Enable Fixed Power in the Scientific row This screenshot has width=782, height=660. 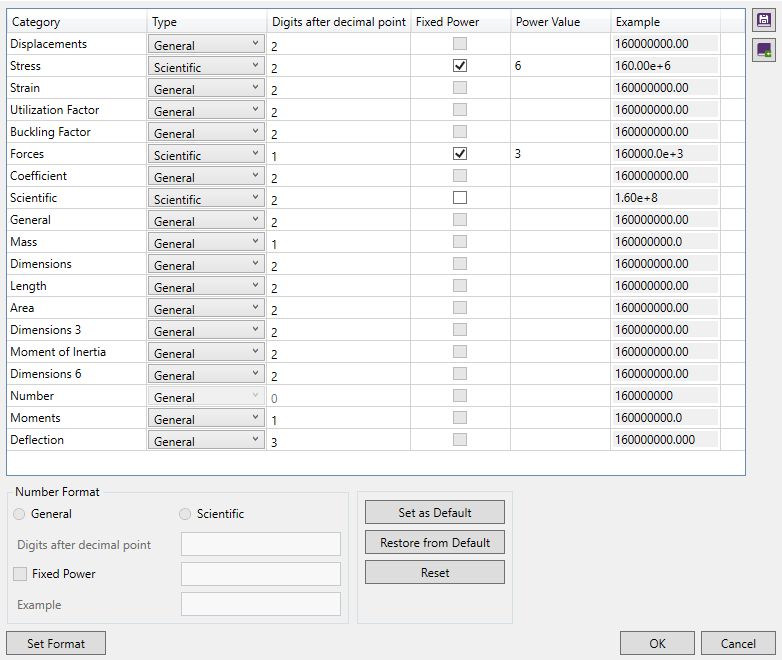coord(460,198)
